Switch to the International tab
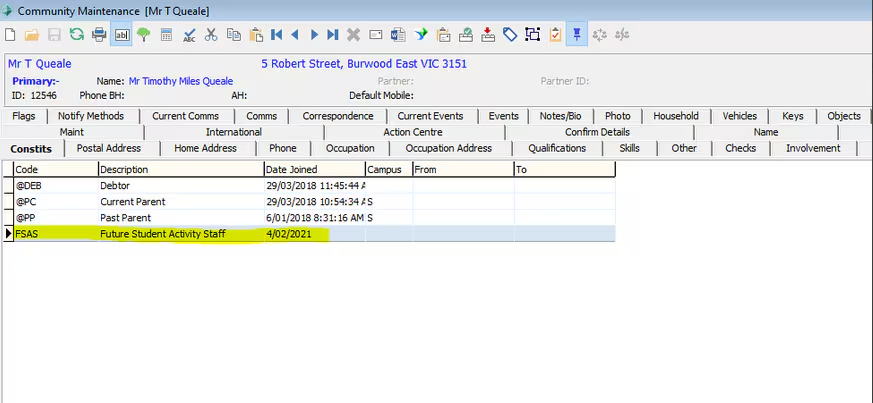This screenshot has height=403, width=873. click(234, 132)
